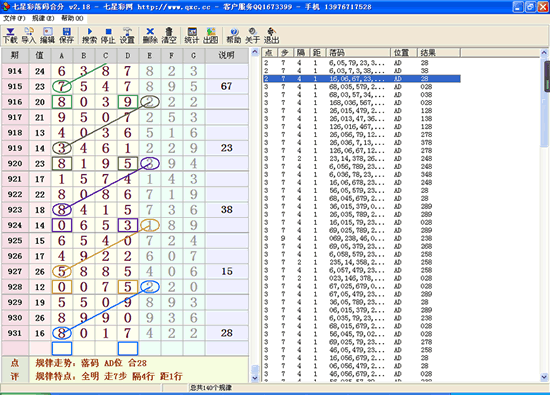The image size is (550, 395).
Task: Select result row 168,036,567
Action: pyautogui.click(x=362, y=102)
